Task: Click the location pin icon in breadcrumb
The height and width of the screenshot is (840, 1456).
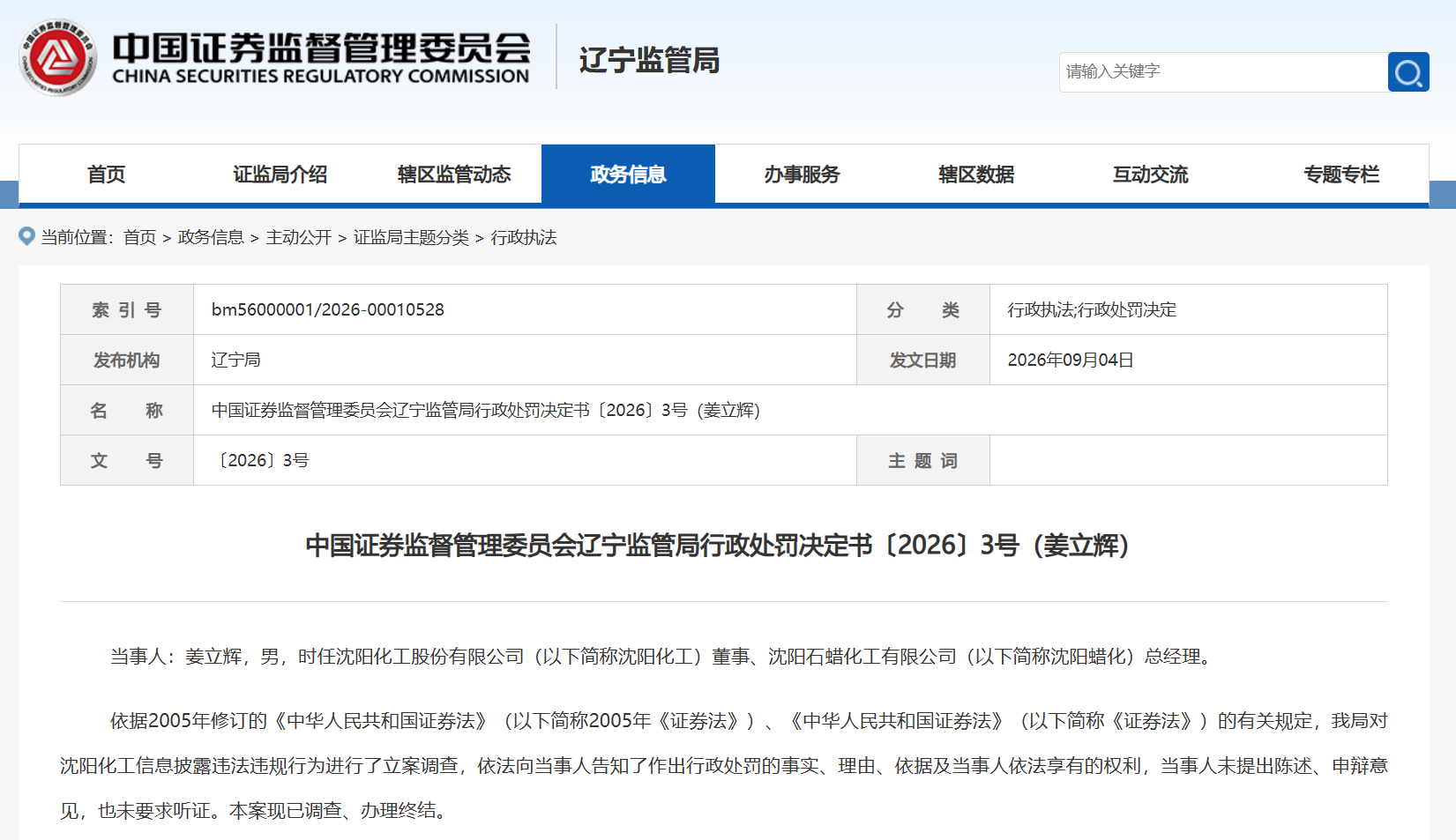Action: (x=27, y=236)
